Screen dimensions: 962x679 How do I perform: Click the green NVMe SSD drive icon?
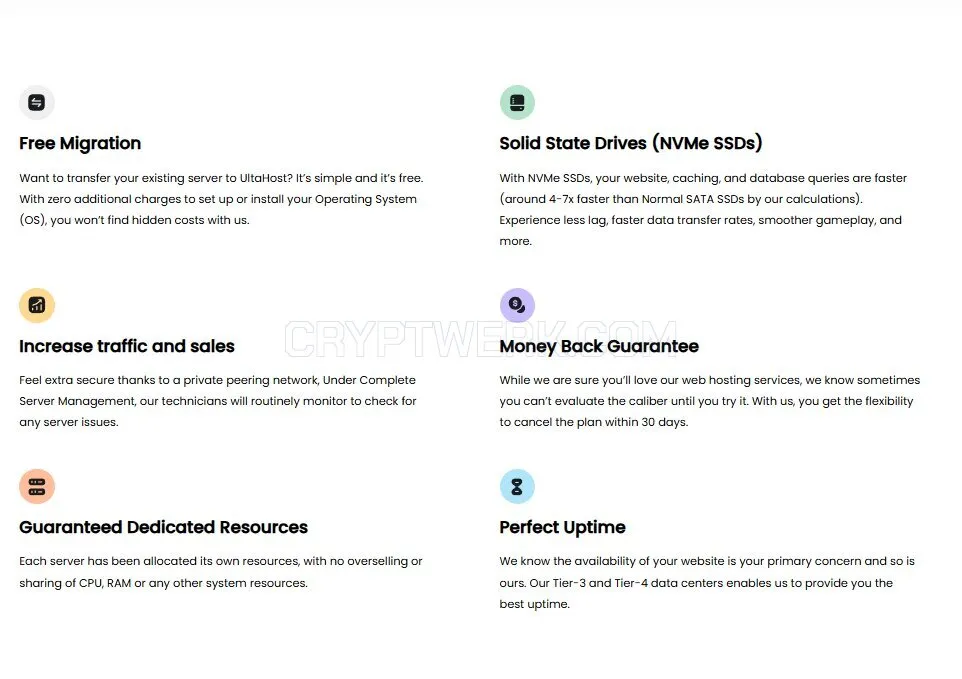point(517,102)
